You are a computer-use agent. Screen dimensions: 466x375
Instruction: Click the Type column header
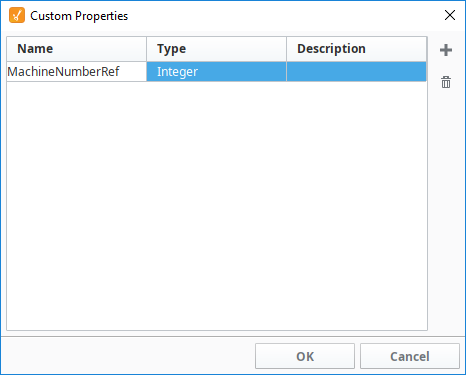[x=216, y=49]
